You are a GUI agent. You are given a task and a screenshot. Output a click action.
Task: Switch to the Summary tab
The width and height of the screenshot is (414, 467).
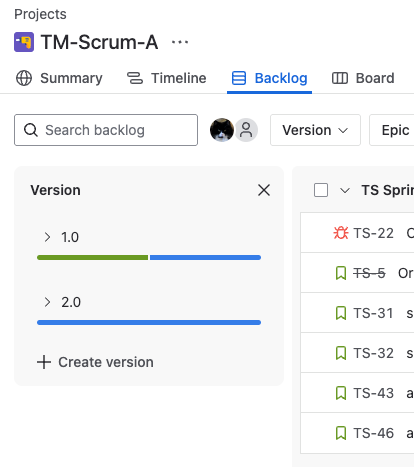(x=59, y=78)
